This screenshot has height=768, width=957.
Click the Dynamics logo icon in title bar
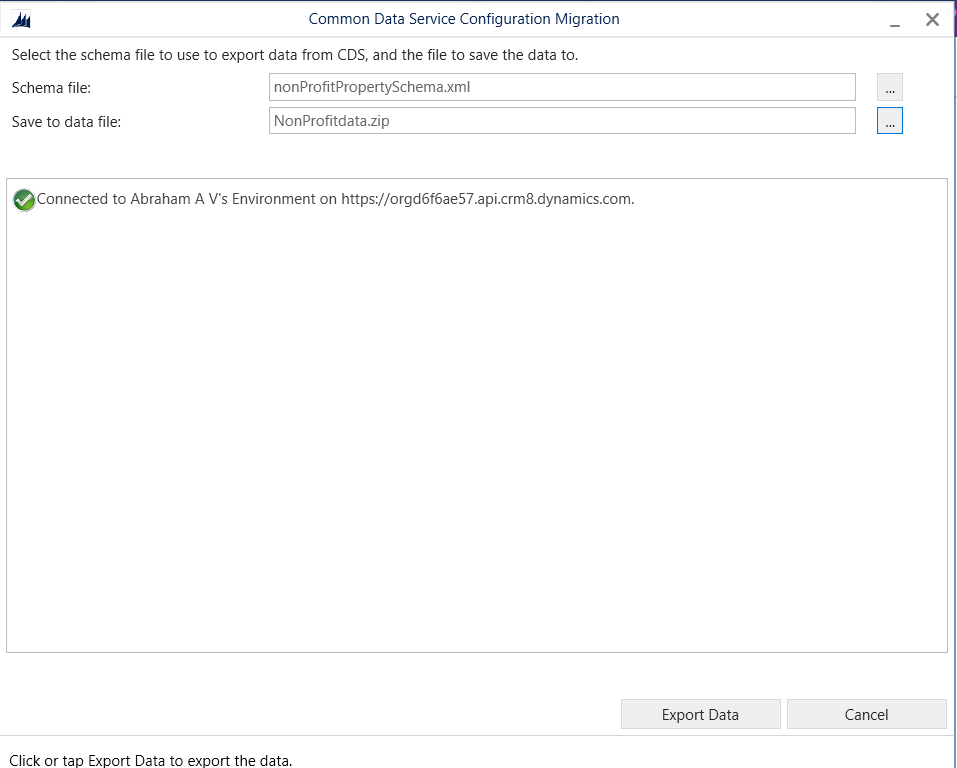tap(21, 19)
